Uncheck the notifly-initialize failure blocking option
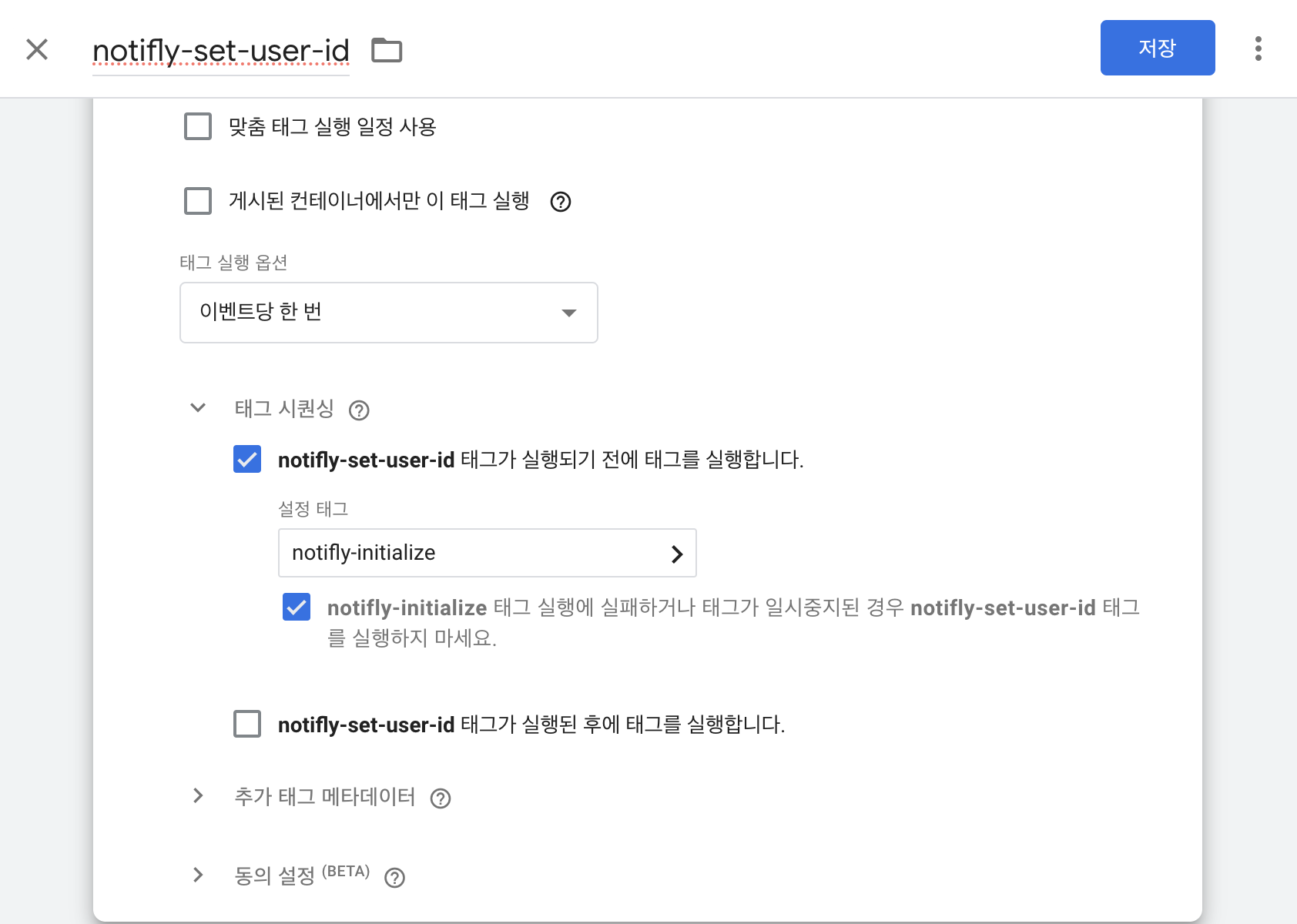The height and width of the screenshot is (924, 1297). (x=296, y=608)
